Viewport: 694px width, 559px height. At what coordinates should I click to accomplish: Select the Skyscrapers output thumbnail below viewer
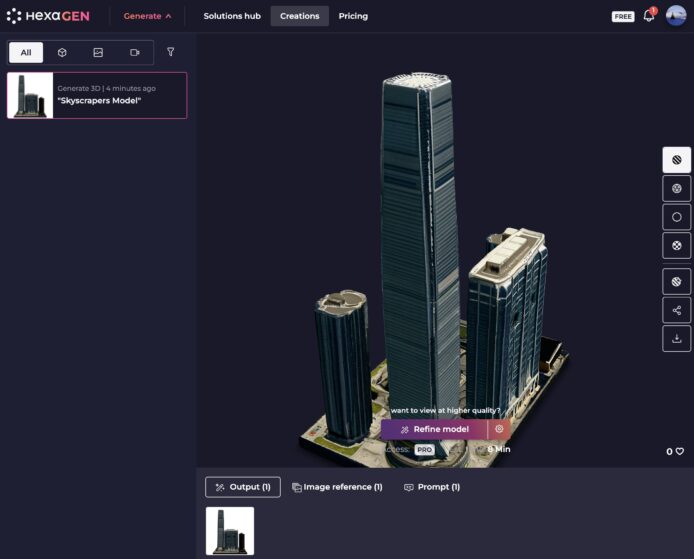(230, 530)
